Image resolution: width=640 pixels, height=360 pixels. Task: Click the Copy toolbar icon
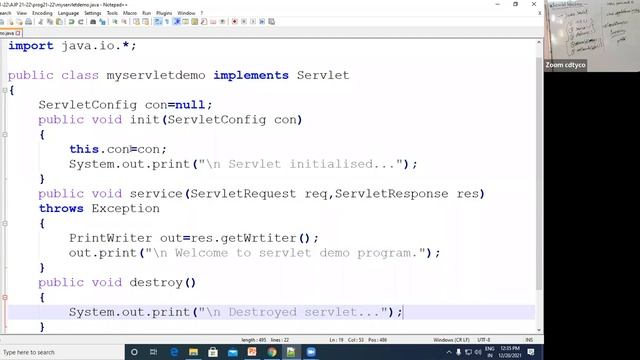point(49,22)
